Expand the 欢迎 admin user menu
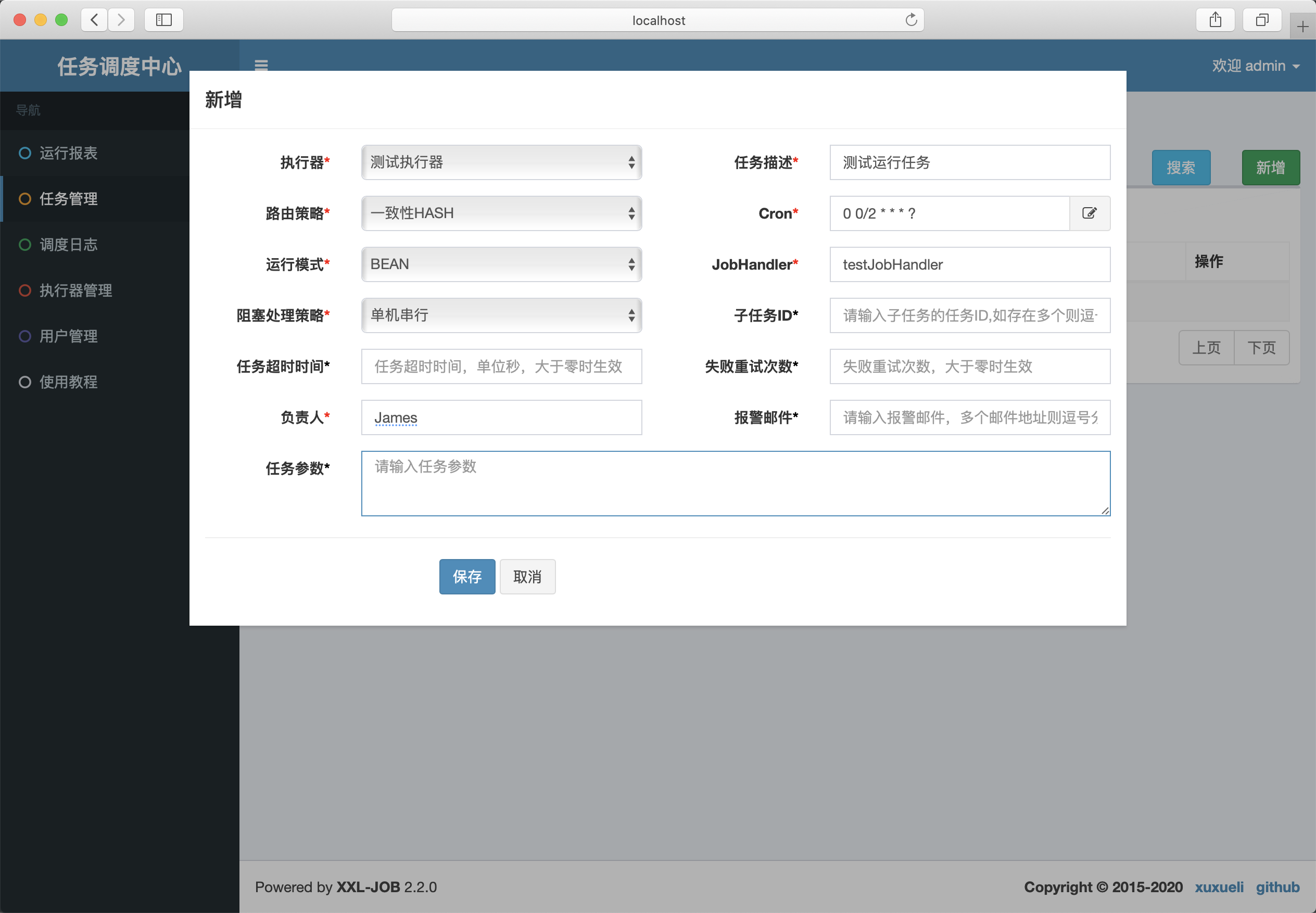This screenshot has height=913, width=1316. click(x=1255, y=66)
